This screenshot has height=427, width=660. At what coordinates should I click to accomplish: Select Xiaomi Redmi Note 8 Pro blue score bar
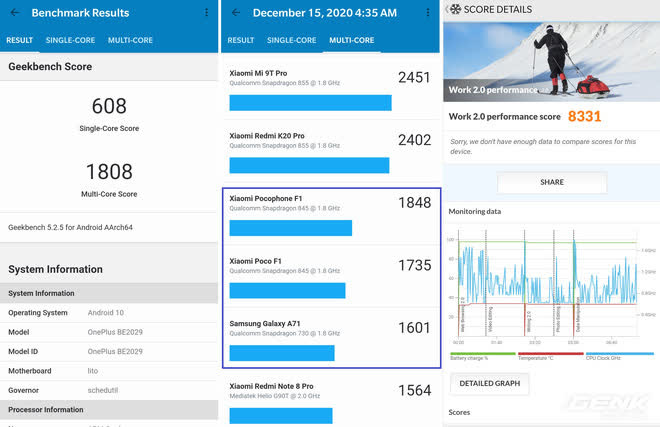[281, 416]
